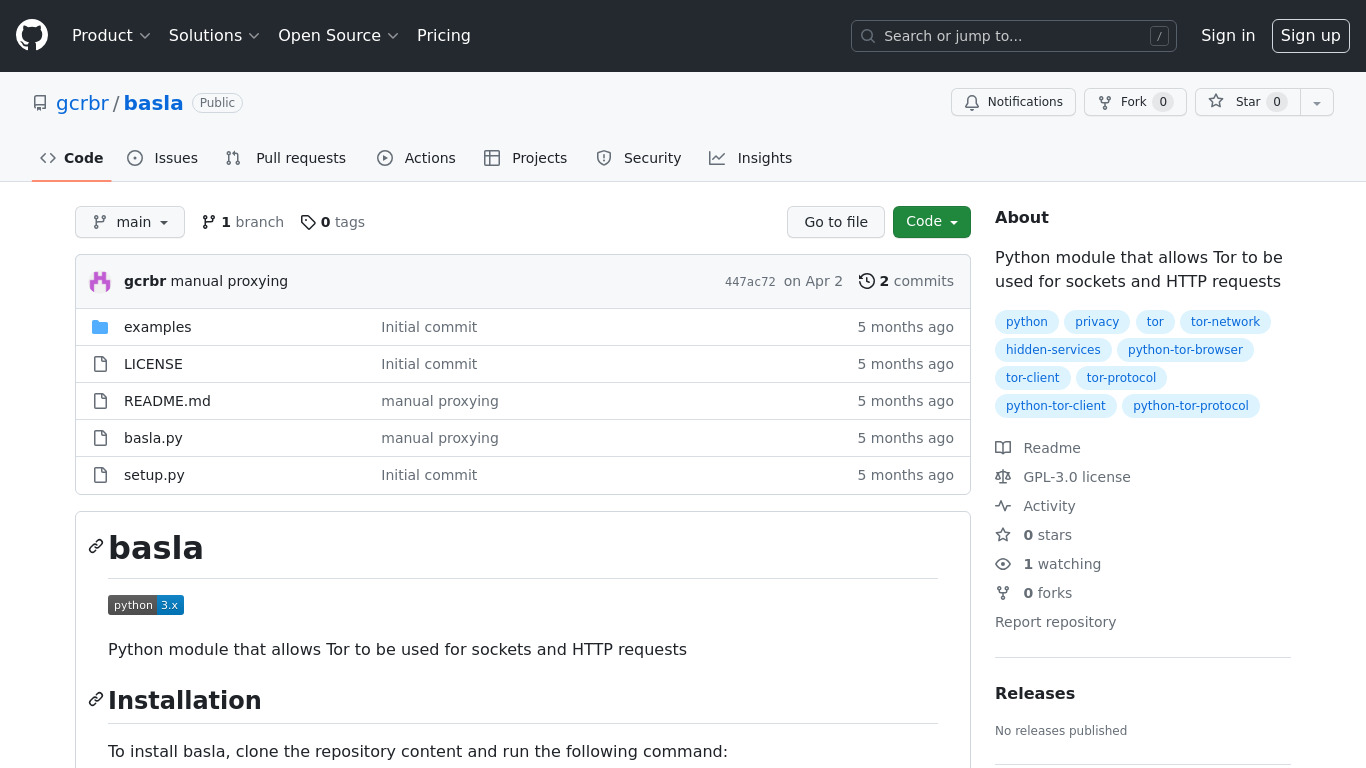Viewport: 1366px width, 768px height.
Task: Open the green Code dropdown button
Action: [932, 222]
